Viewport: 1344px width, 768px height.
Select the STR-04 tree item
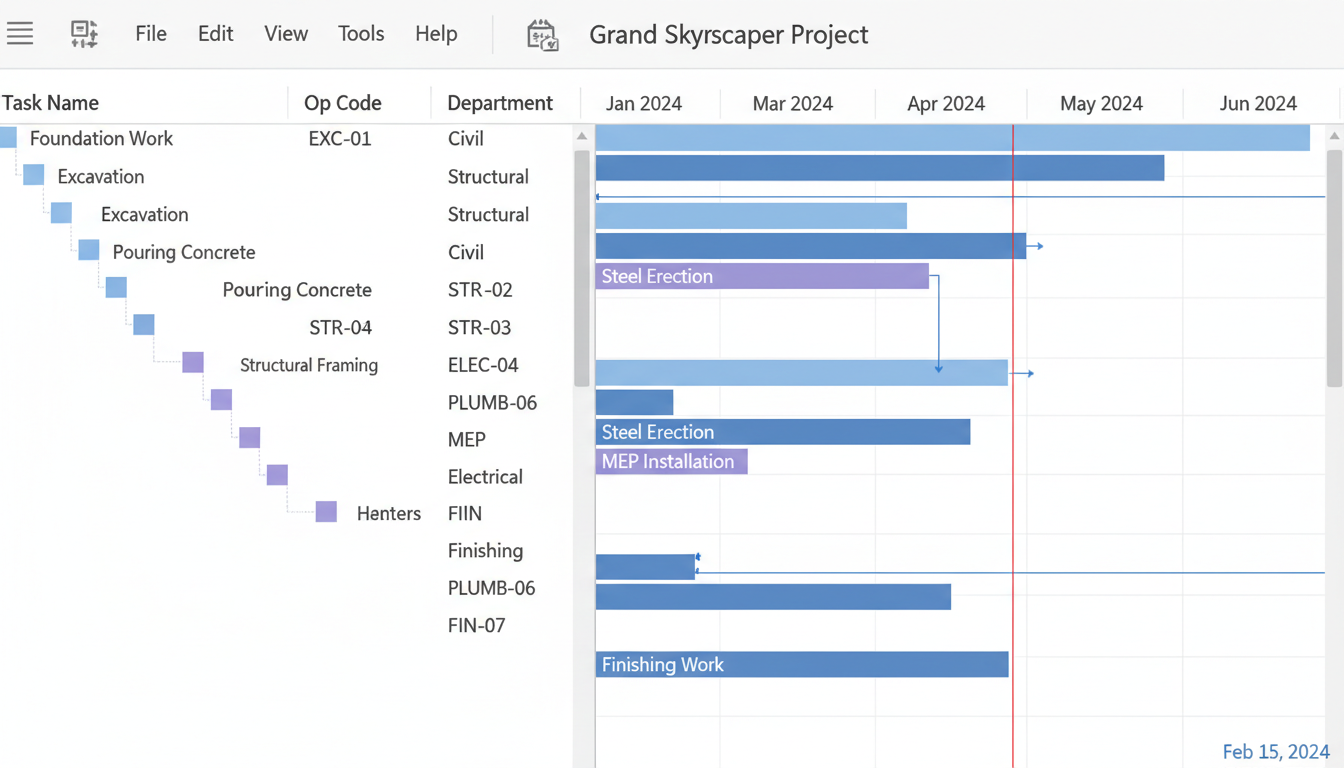click(x=341, y=327)
